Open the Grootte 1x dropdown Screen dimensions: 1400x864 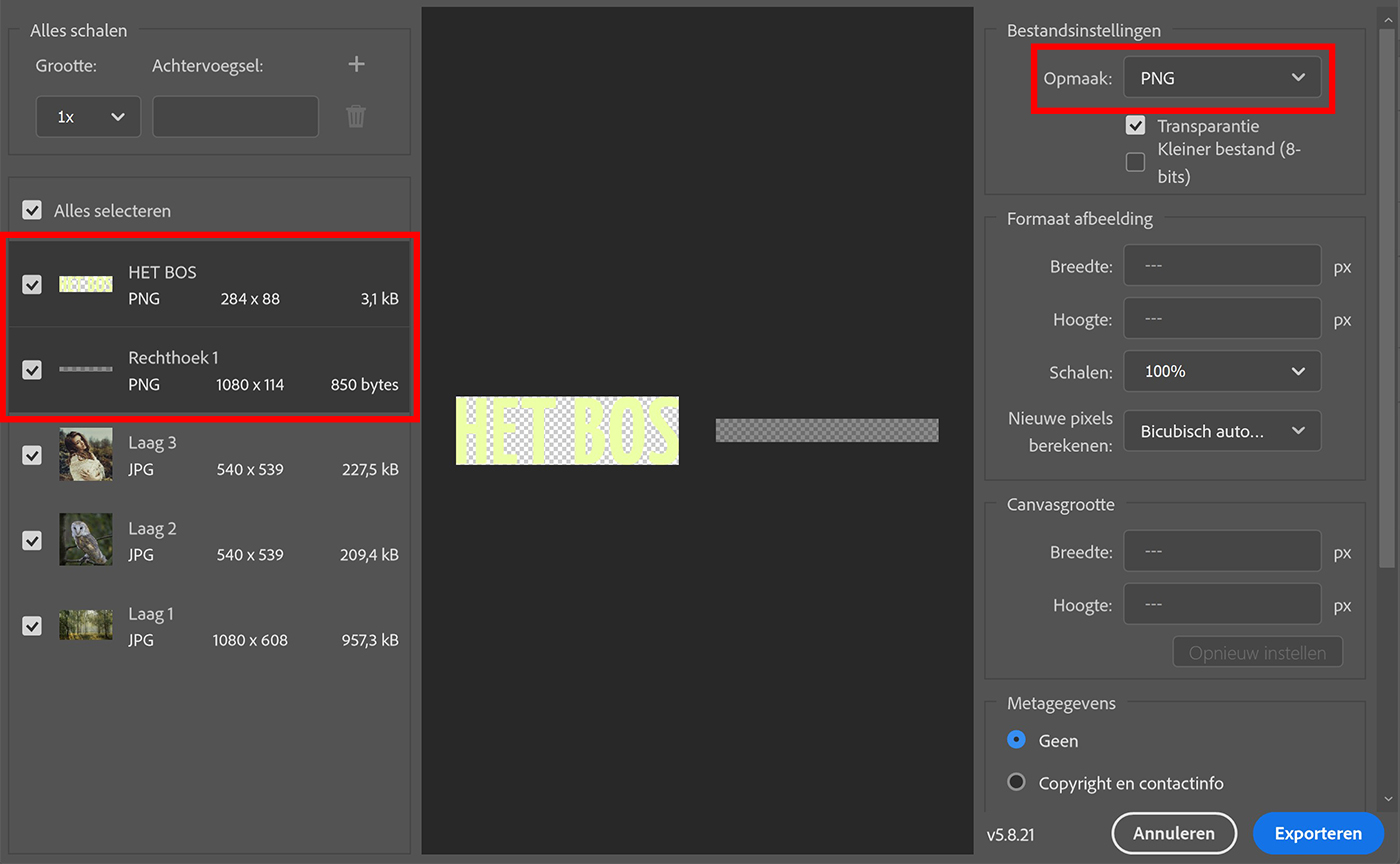click(88, 116)
